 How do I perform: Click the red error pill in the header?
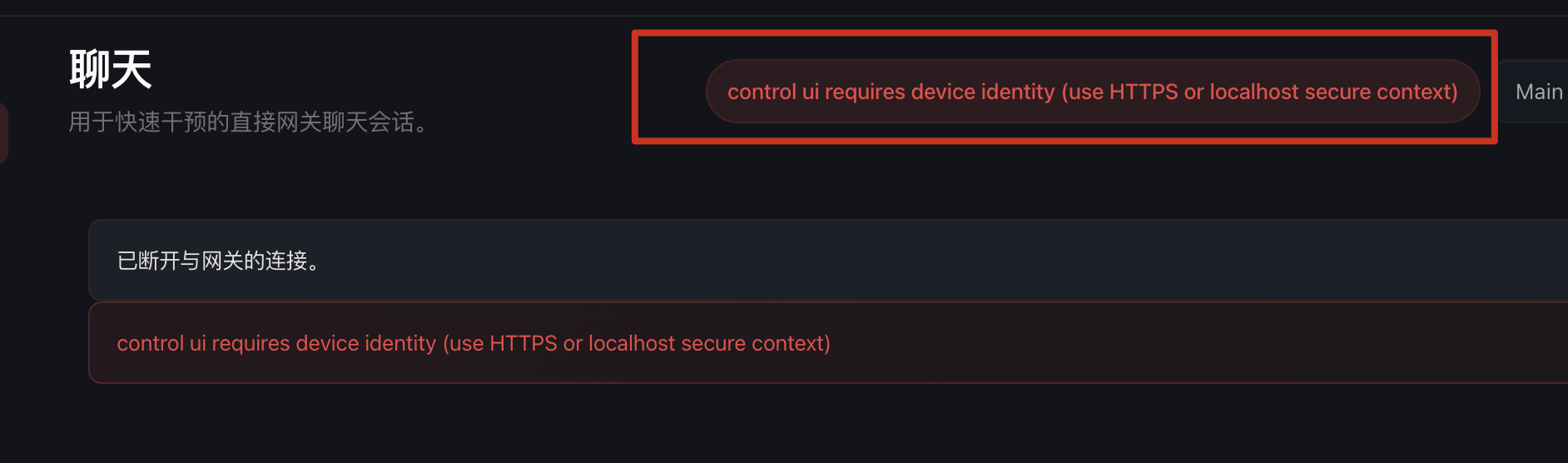[x=1092, y=92]
